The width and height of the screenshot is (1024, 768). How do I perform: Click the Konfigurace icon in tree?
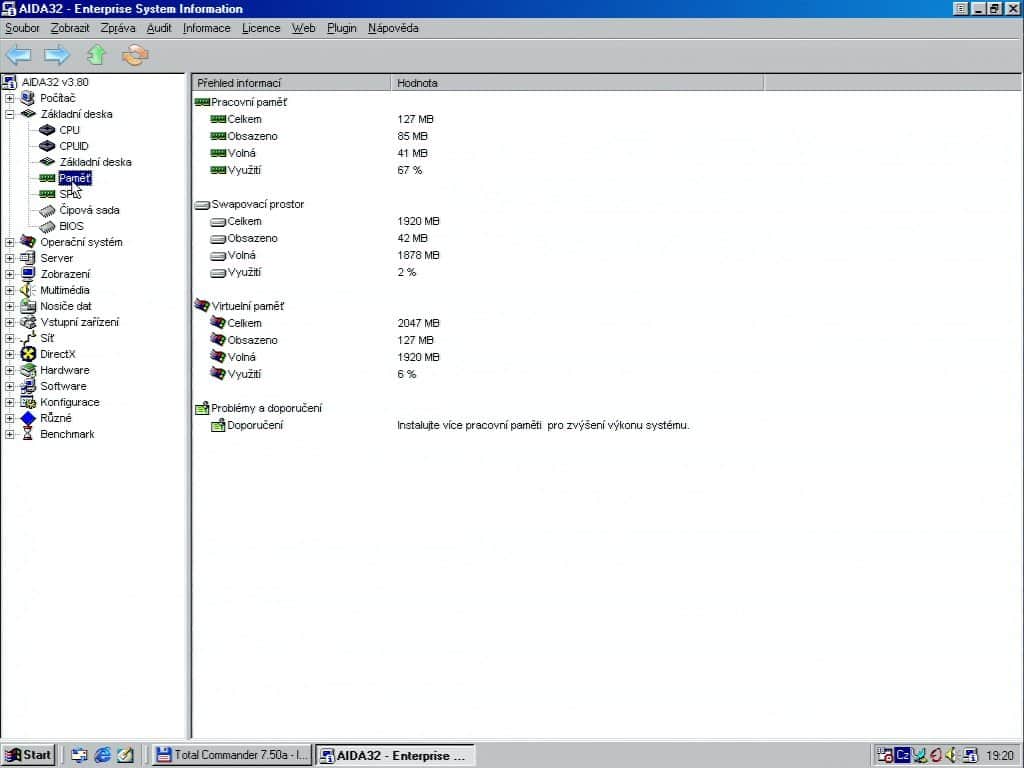coord(28,402)
